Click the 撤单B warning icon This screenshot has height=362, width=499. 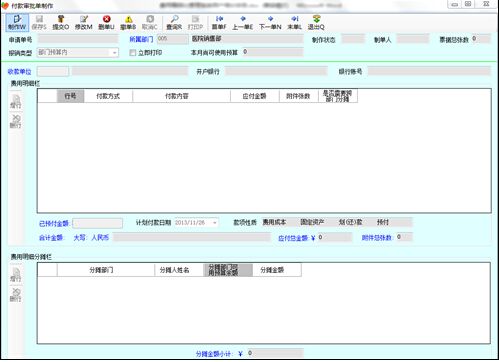(x=128, y=23)
